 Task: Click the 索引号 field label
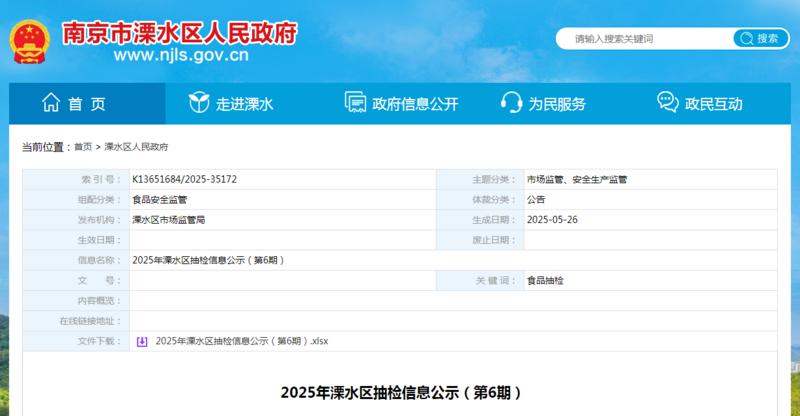[101, 179]
